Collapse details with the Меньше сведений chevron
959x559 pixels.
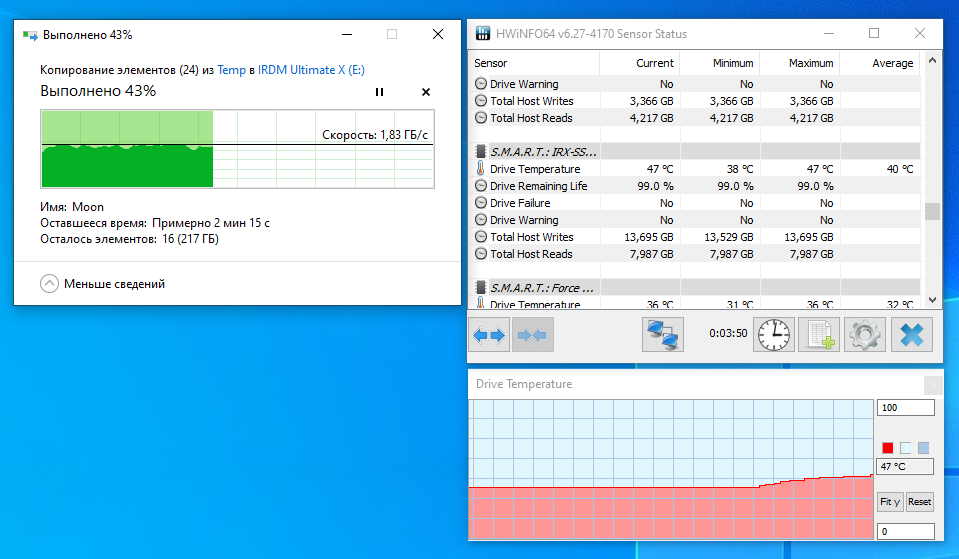coord(50,284)
